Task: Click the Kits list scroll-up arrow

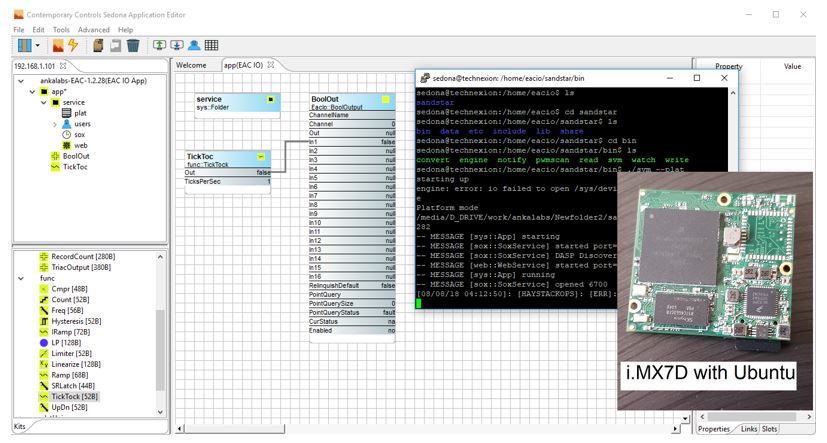Action: click(160, 256)
